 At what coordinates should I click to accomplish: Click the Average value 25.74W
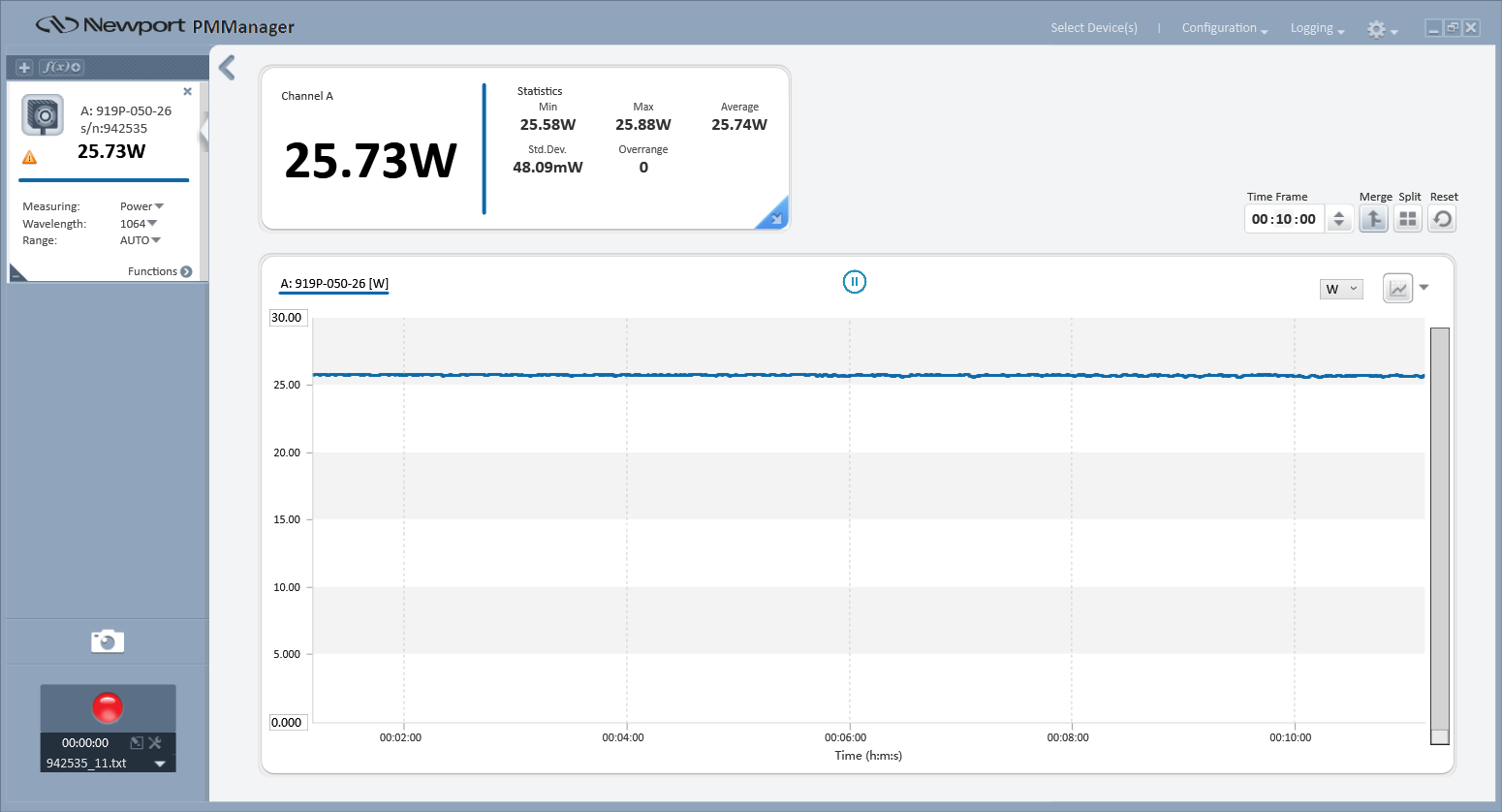click(x=739, y=124)
